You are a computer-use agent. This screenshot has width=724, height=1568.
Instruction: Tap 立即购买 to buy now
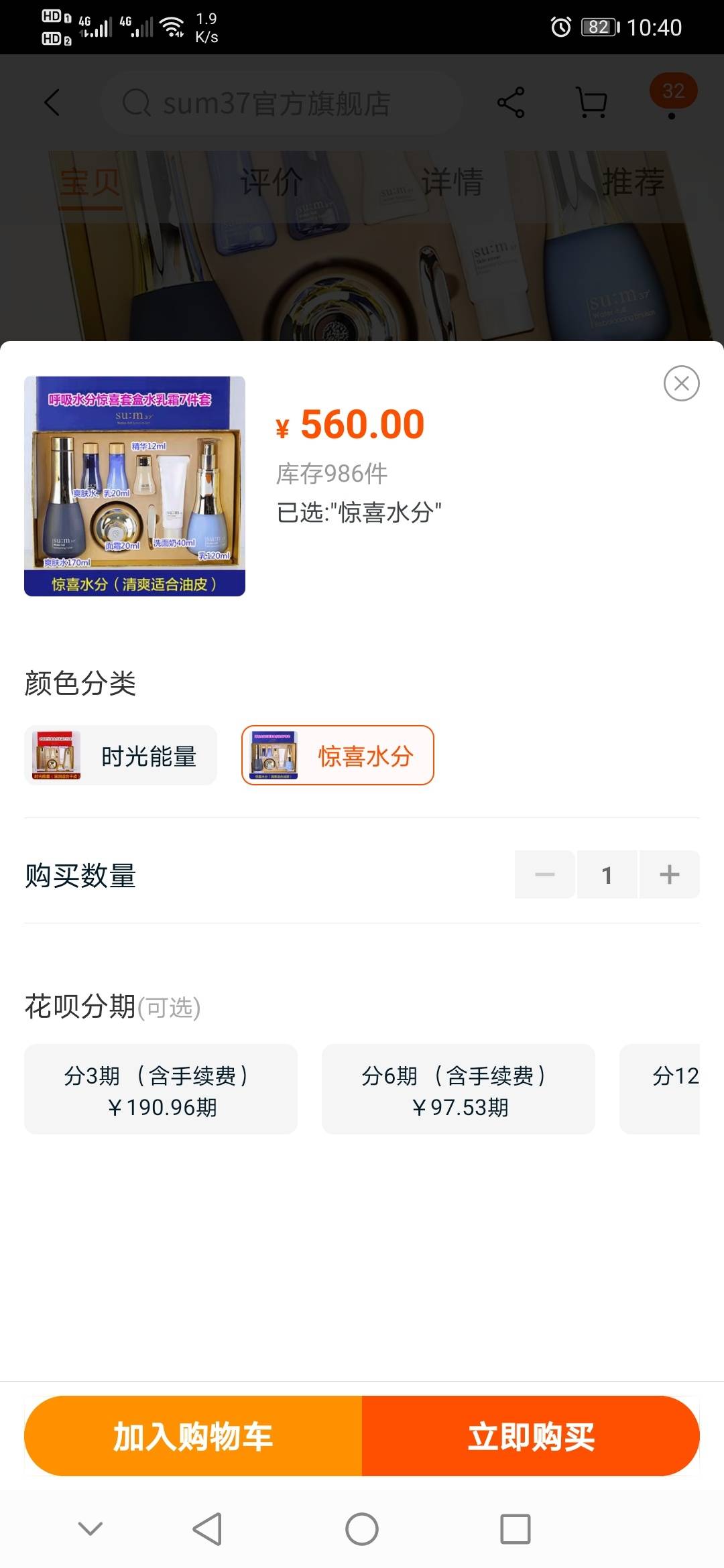pyautogui.click(x=531, y=1436)
